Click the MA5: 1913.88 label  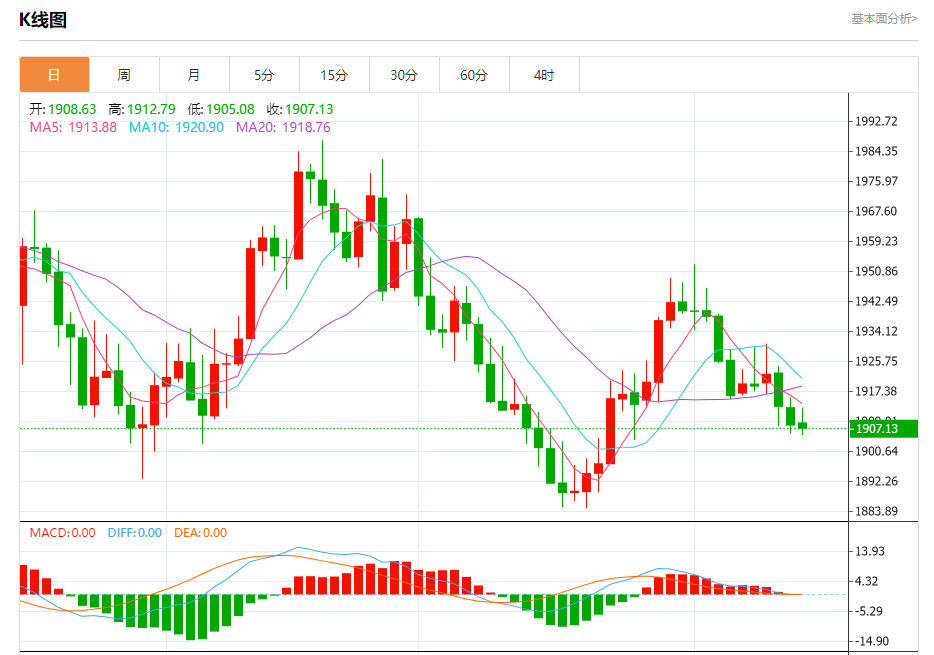73,127
